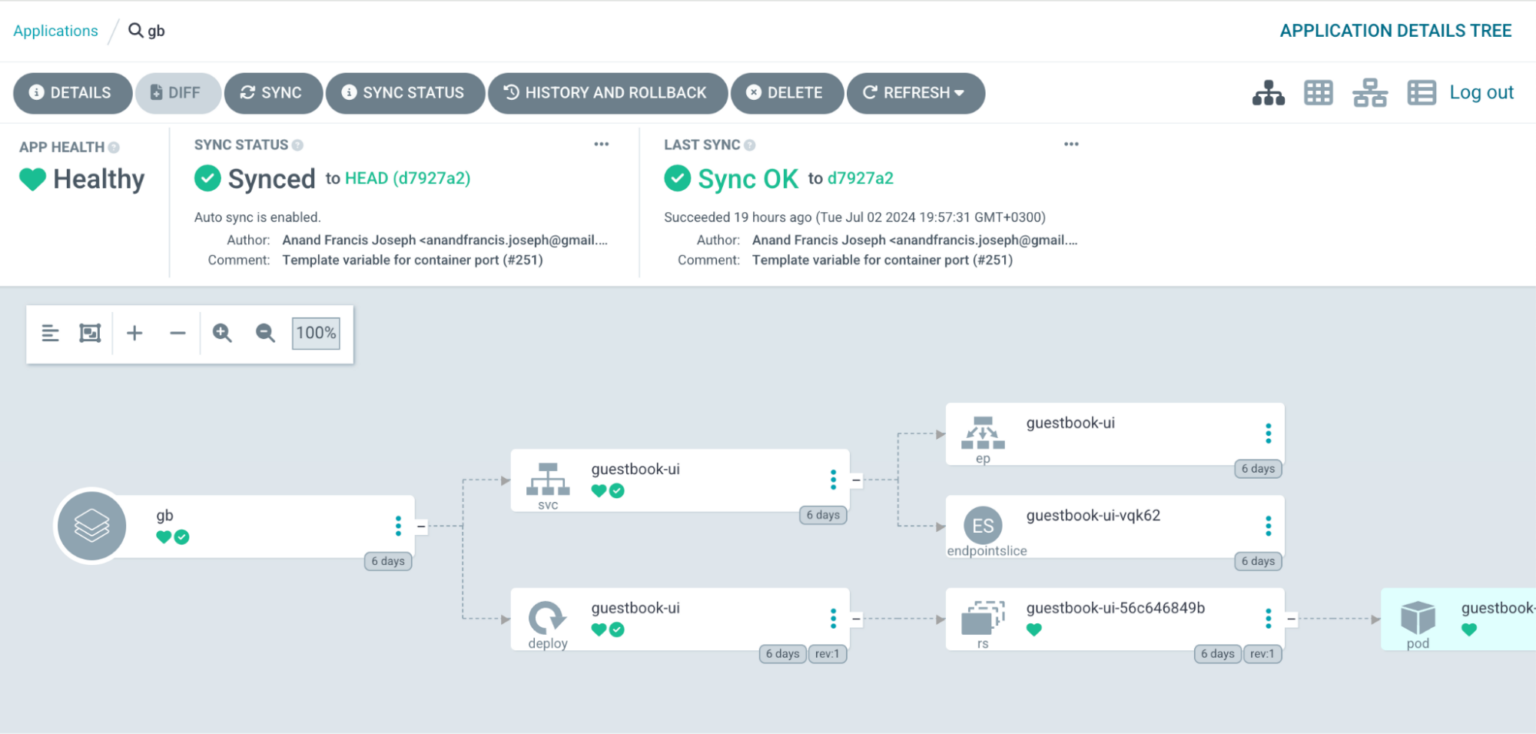Image resolution: width=1536 pixels, height=734 pixels.
Task: Open HISTORY AND ROLLBACK
Action: pyautogui.click(x=607, y=93)
